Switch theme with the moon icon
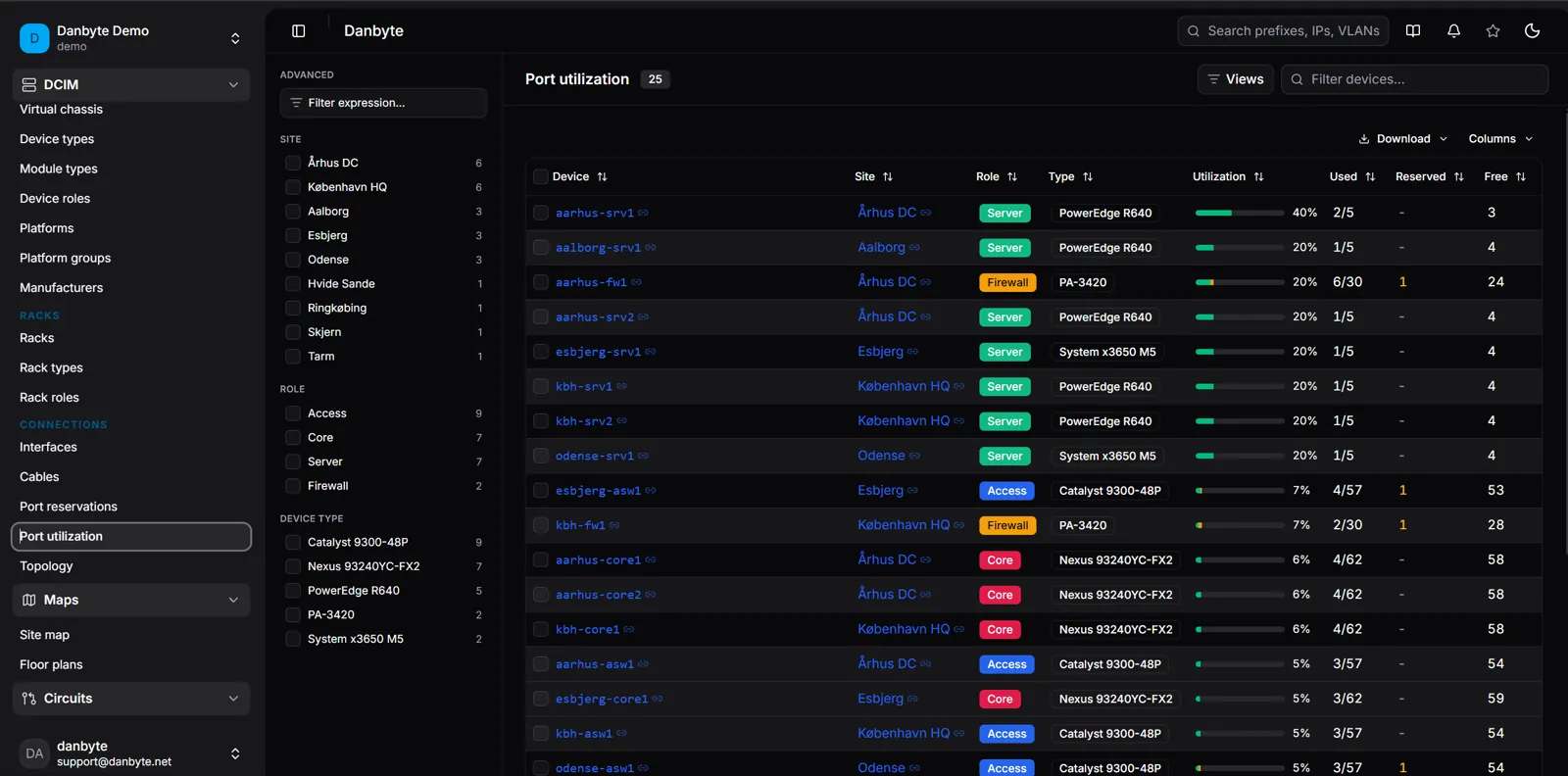1568x776 pixels. coord(1533,30)
